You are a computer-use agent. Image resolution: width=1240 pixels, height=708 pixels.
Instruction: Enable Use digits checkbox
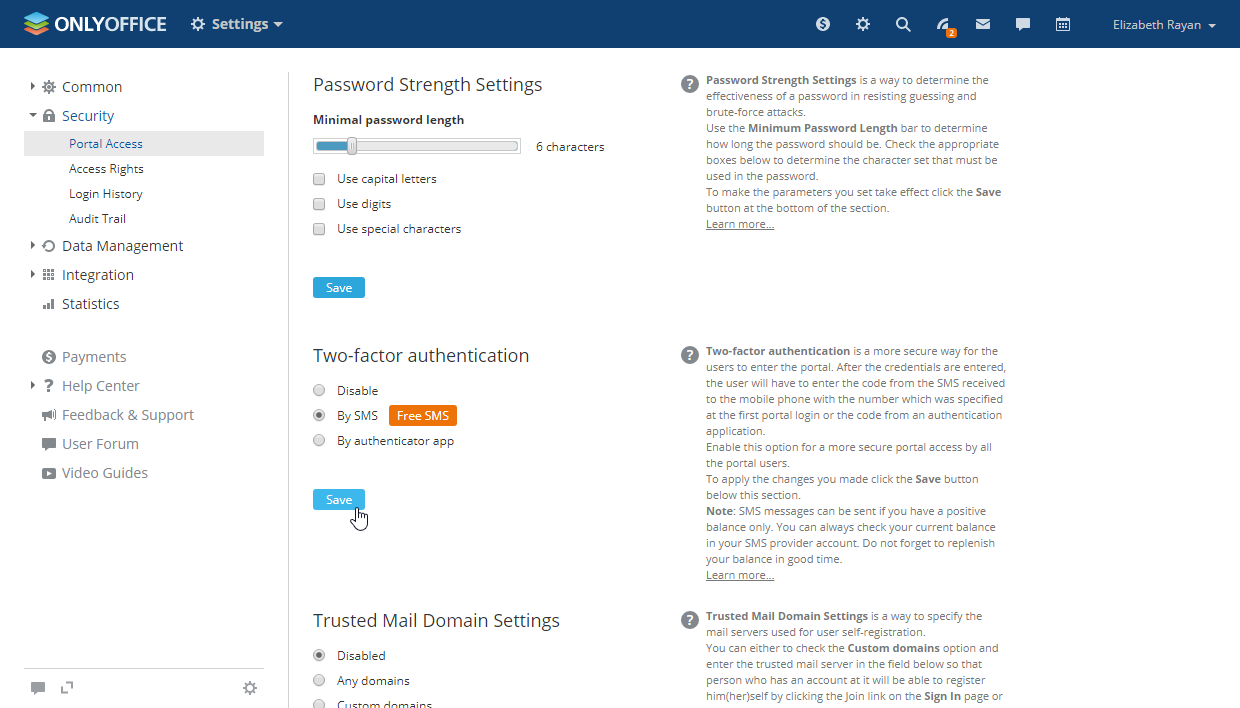click(x=319, y=204)
